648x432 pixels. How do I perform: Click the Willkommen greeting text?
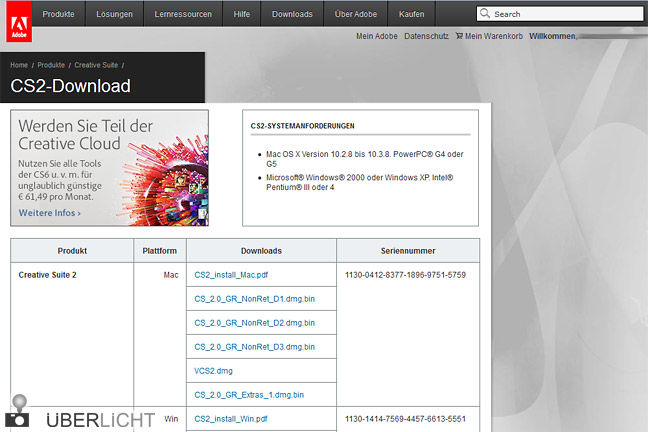tap(553, 36)
